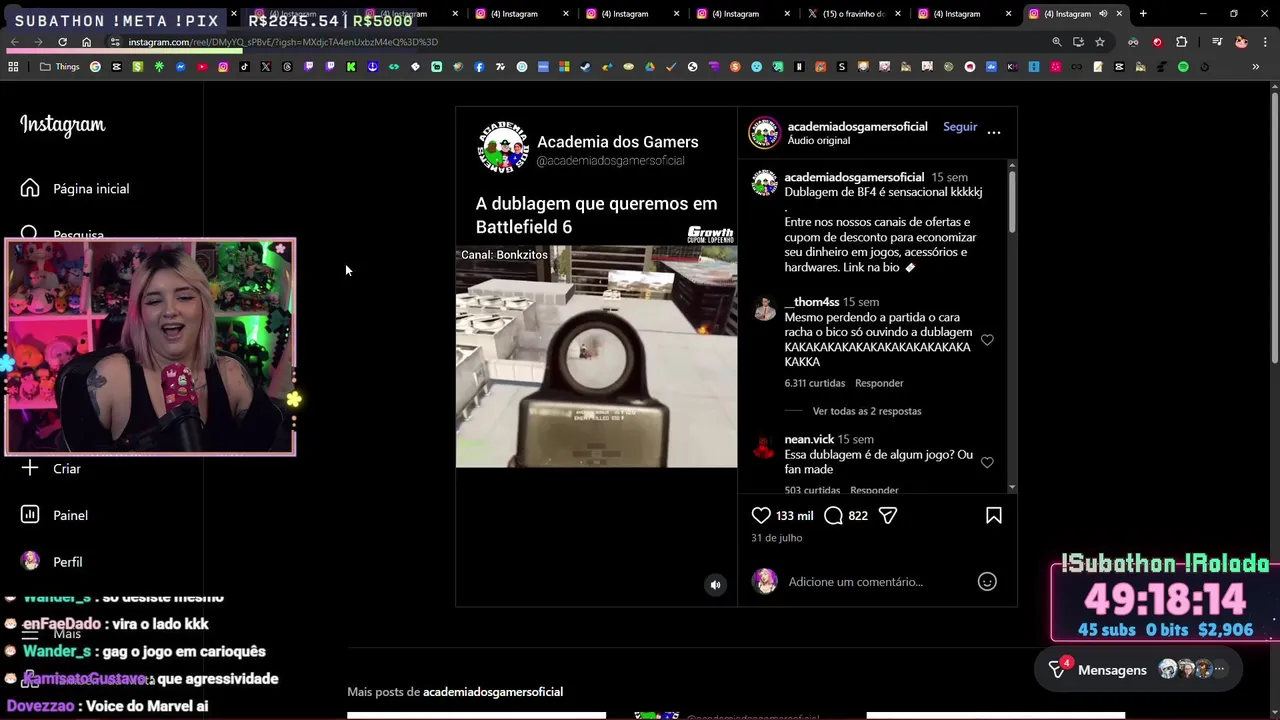
Task: Follow the account via Seguir
Action: coord(960,127)
